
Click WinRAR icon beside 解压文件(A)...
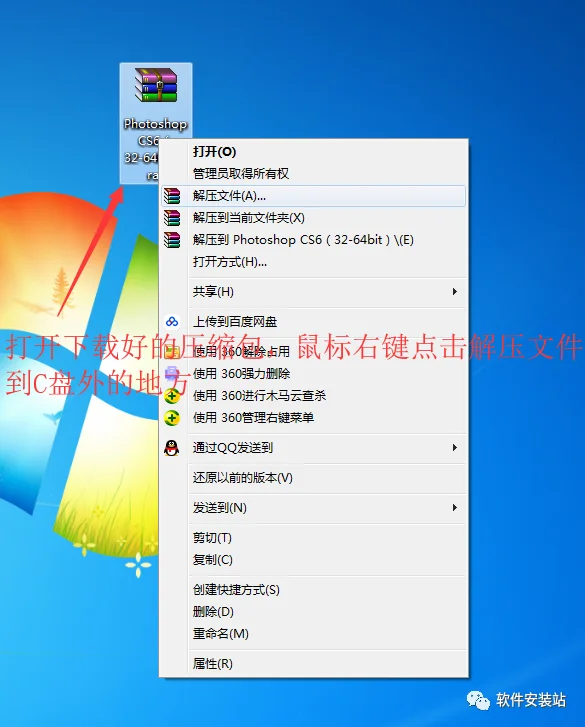[x=172, y=196]
